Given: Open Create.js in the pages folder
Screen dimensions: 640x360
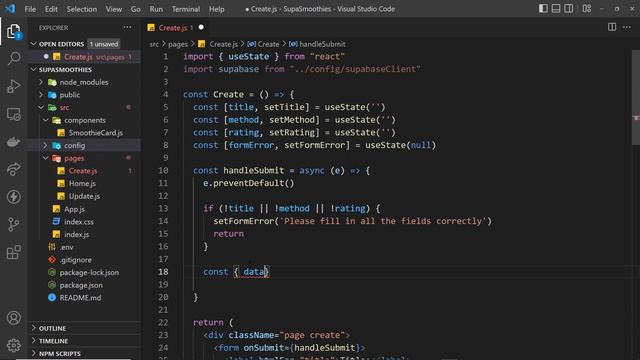Looking at the screenshot, I should tap(83, 171).
